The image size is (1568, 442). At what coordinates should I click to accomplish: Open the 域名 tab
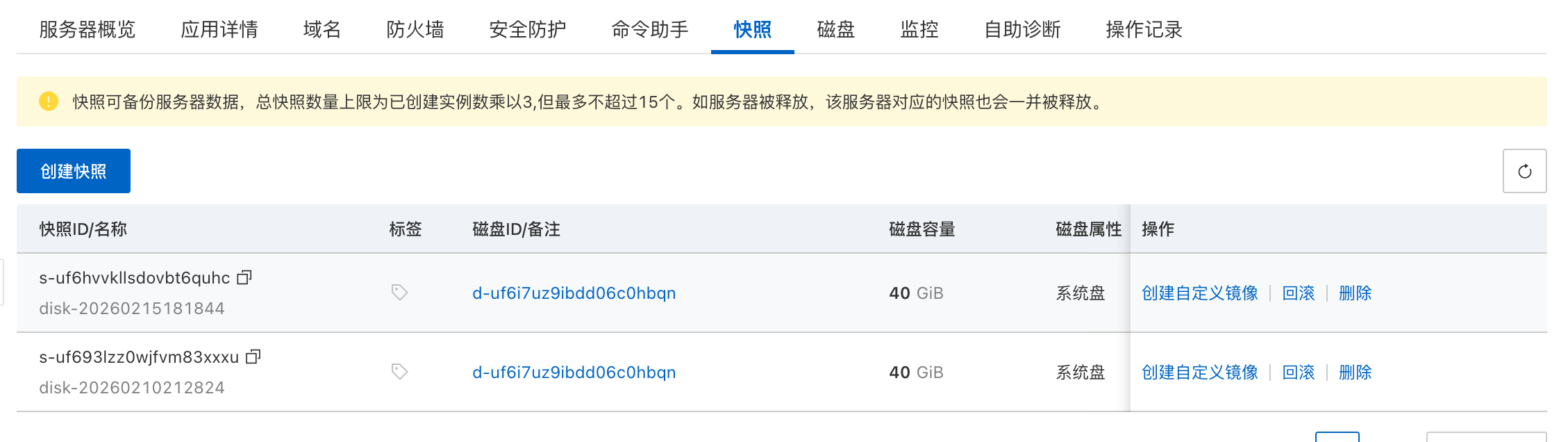pyautogui.click(x=321, y=29)
